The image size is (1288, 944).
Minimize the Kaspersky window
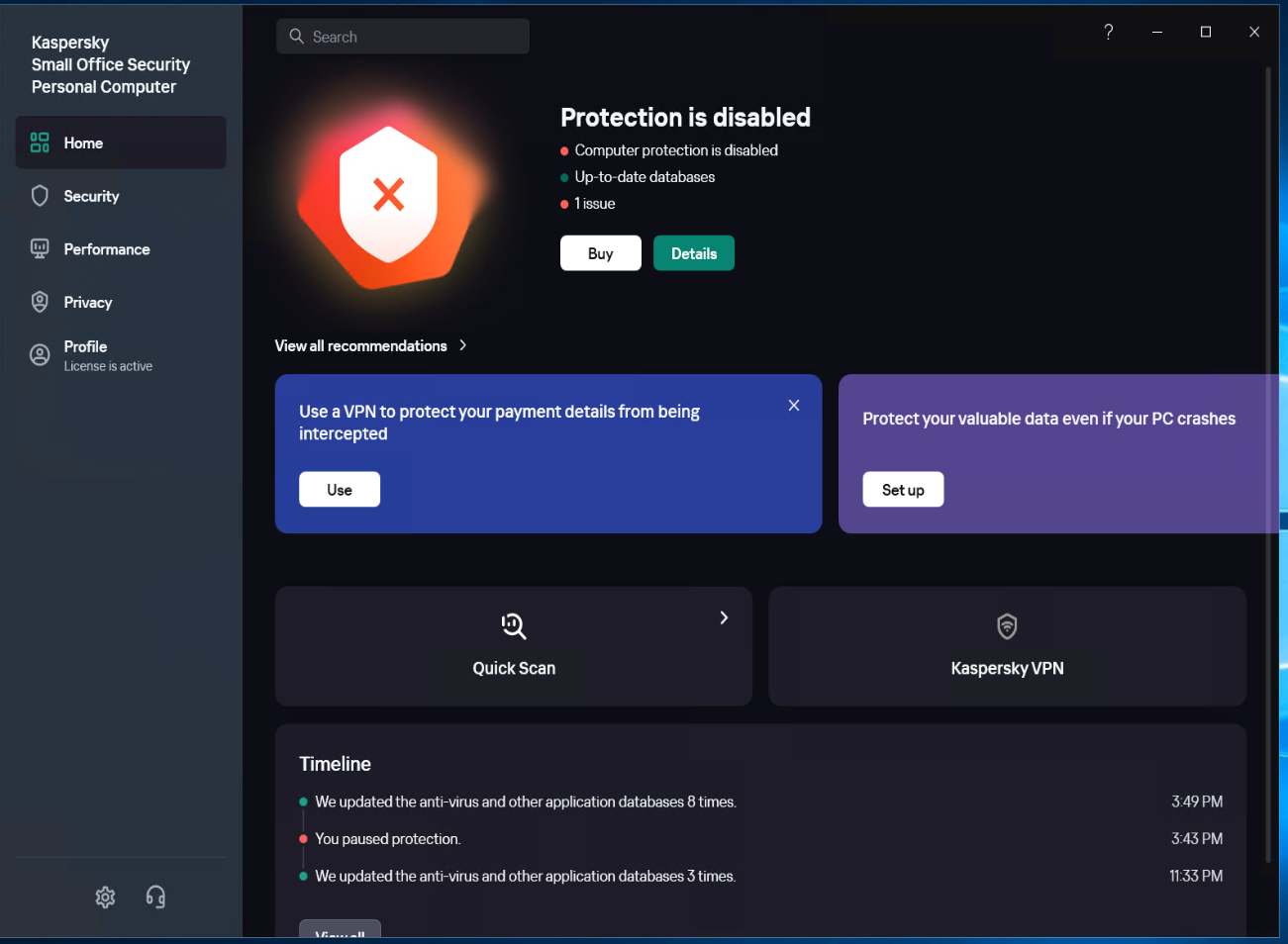[x=1157, y=32]
